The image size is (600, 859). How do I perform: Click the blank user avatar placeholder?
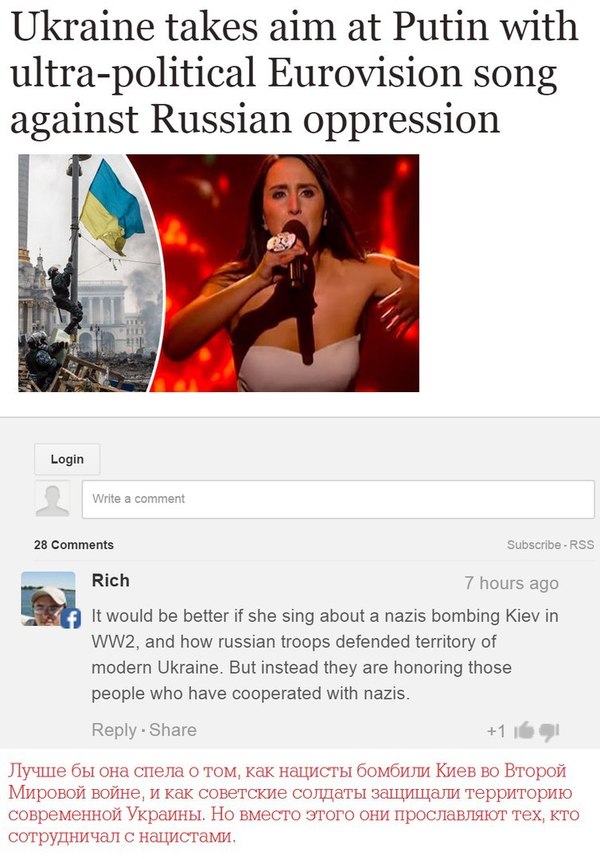(52, 499)
